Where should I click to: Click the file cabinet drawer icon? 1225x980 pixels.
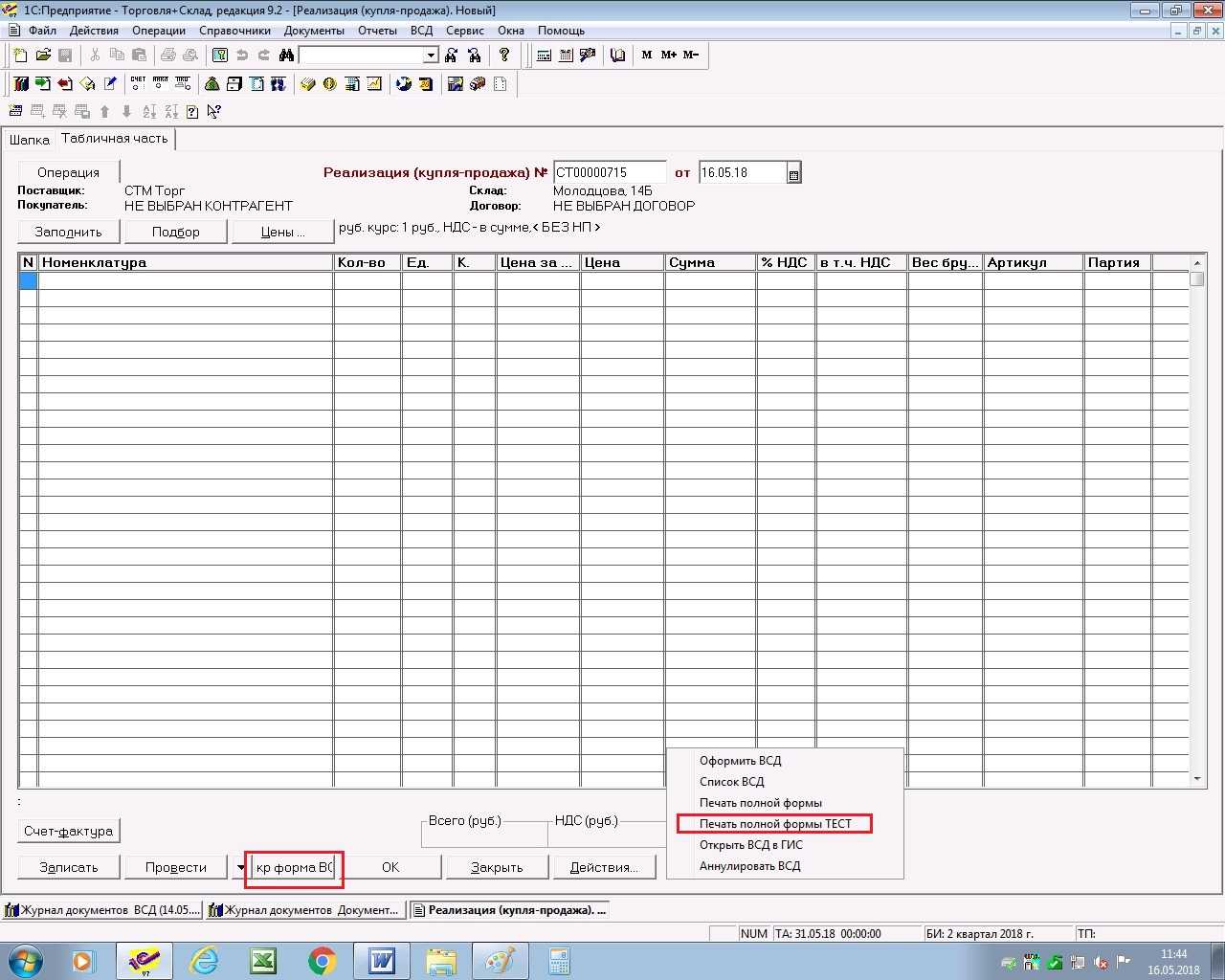pyautogui.click(x=234, y=84)
